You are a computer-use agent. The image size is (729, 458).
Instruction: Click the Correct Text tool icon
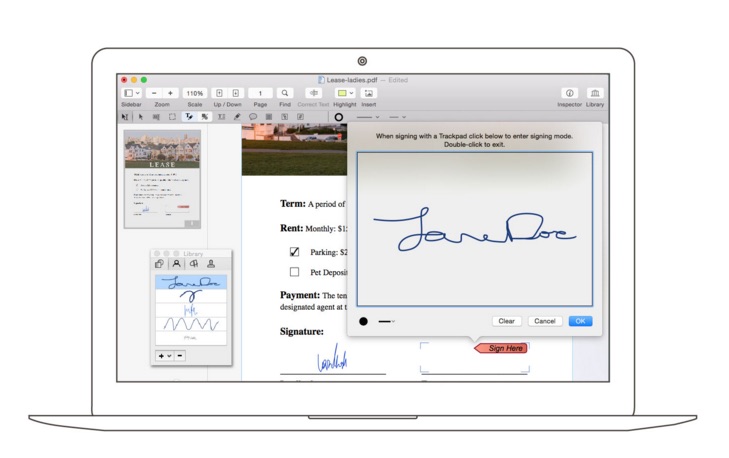pyautogui.click(x=314, y=93)
